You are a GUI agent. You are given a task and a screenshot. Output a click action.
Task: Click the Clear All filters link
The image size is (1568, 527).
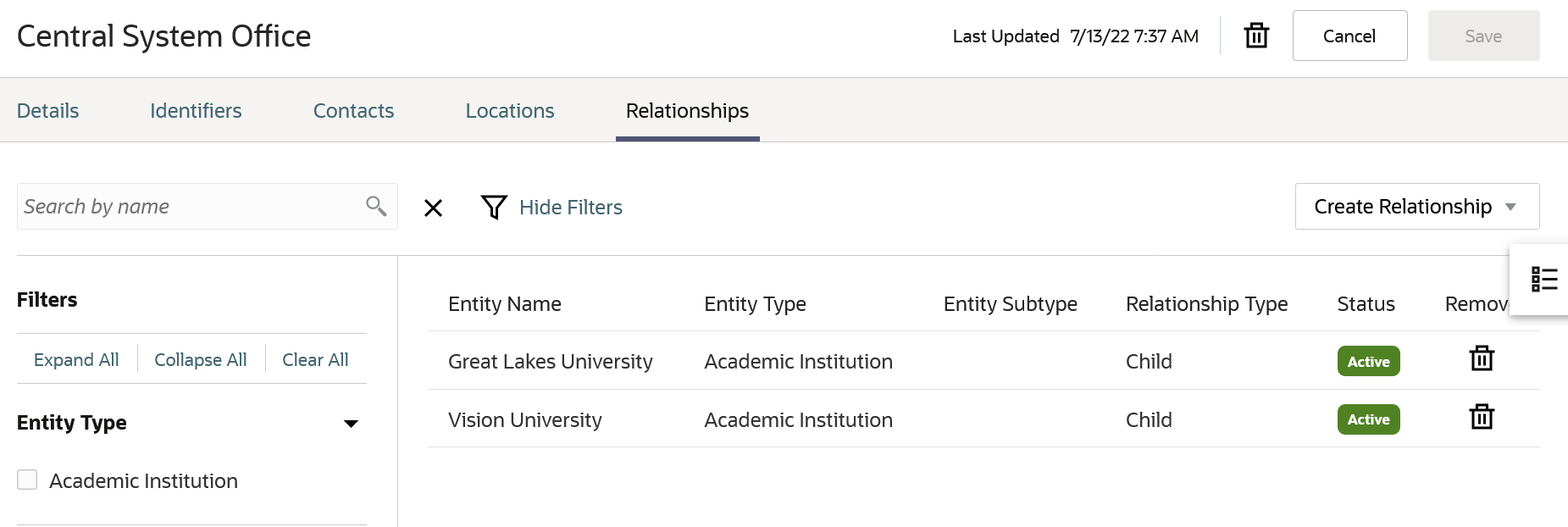click(x=315, y=360)
